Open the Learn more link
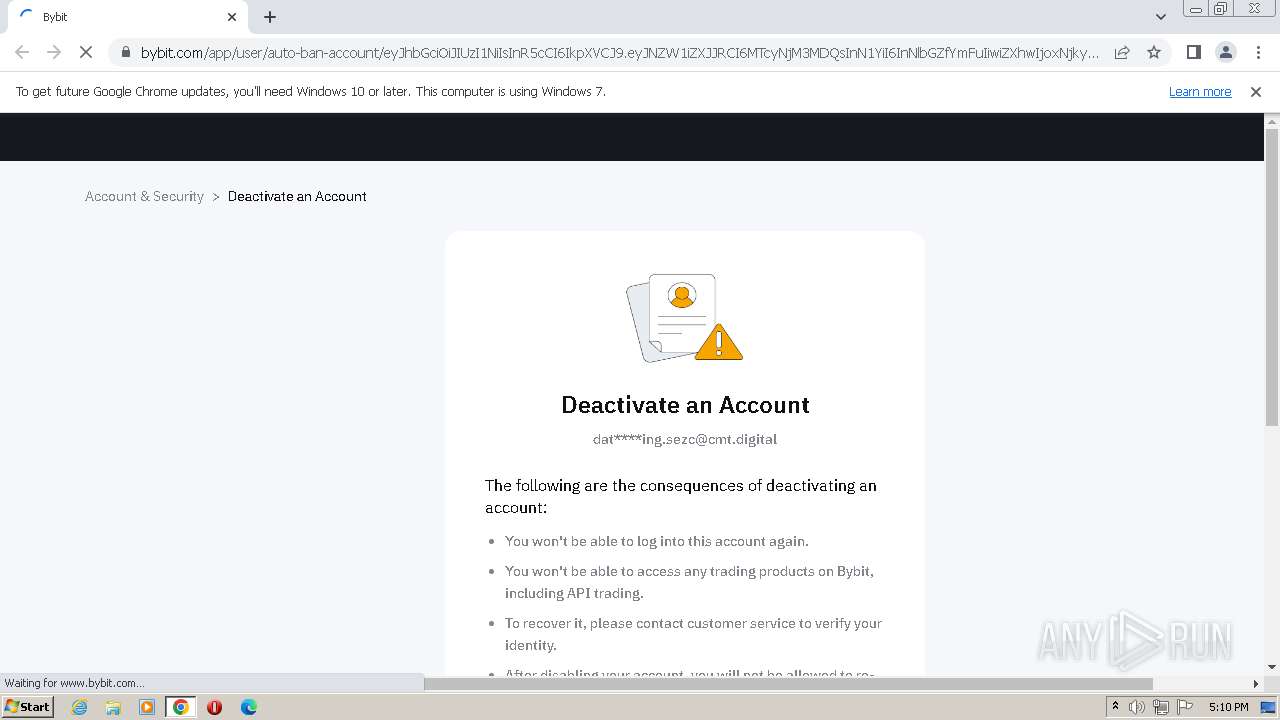The height and width of the screenshot is (720, 1280). [1200, 91]
